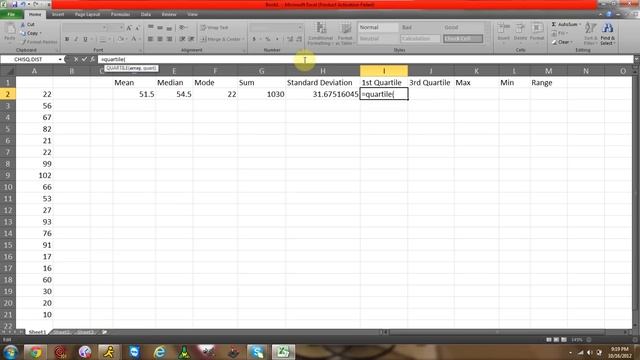Align text right
Viewport: 640px width, 360px height.
(x=169, y=39)
